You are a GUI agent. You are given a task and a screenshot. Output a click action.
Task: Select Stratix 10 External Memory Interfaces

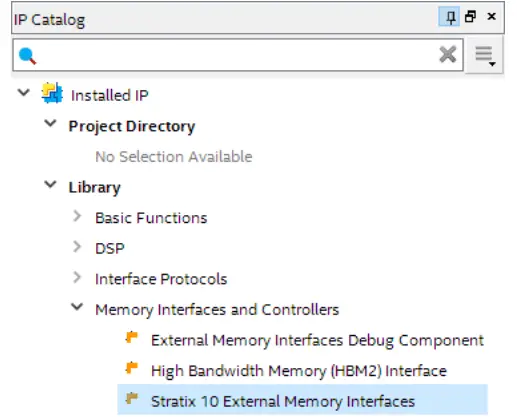pyautogui.click(x=283, y=402)
